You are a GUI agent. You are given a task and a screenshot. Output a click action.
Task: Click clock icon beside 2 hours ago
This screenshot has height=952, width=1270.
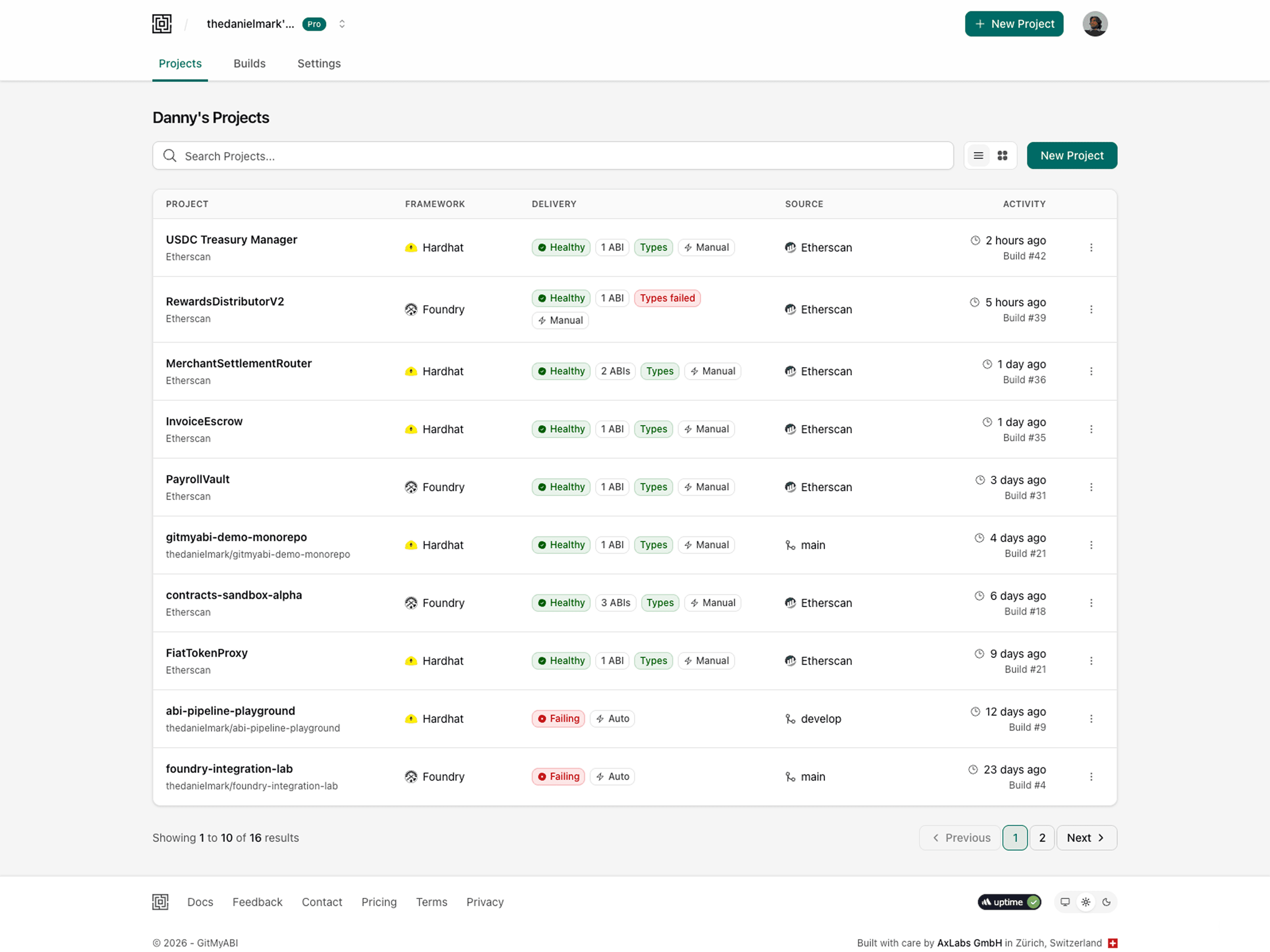tap(975, 240)
